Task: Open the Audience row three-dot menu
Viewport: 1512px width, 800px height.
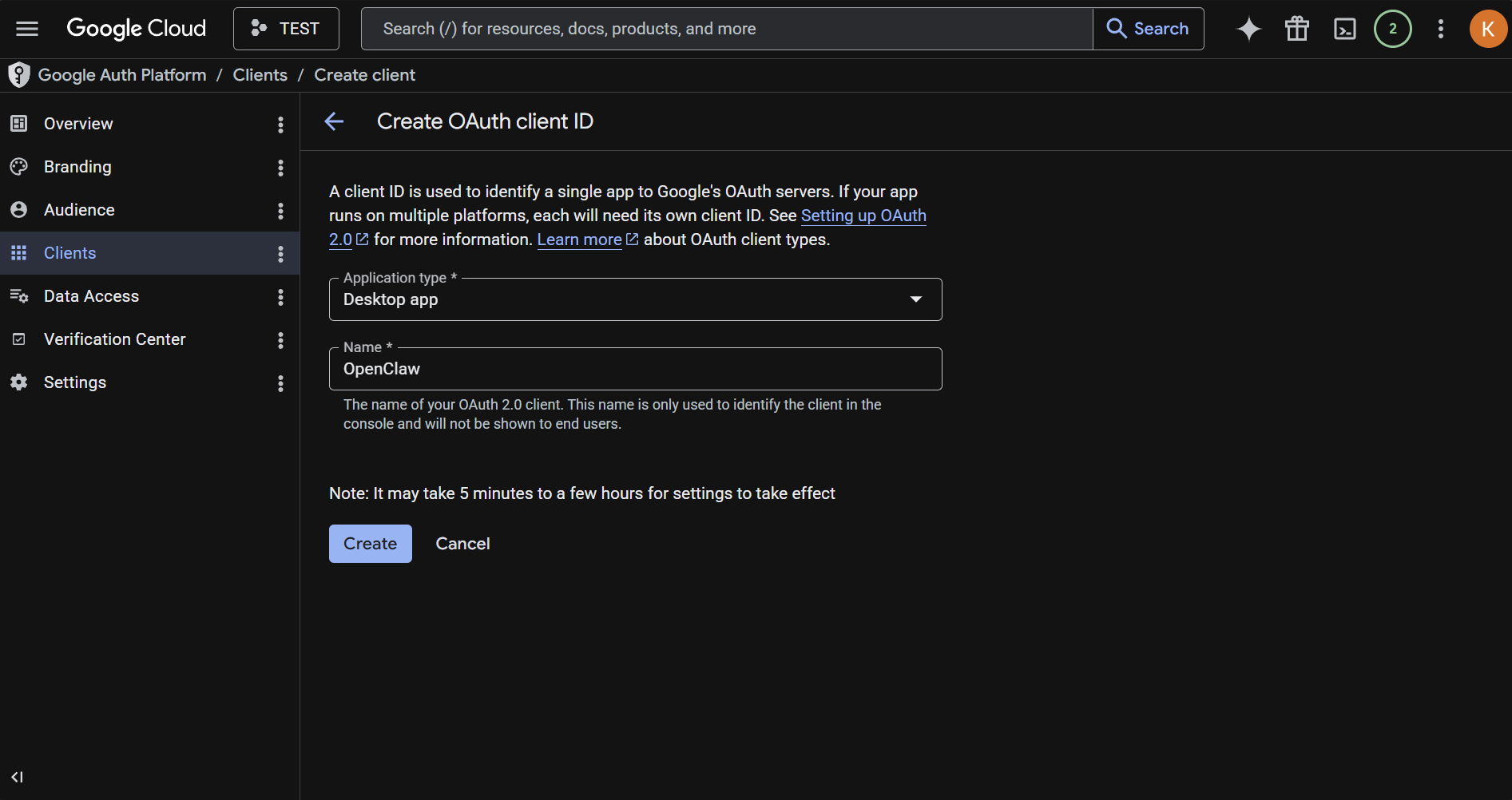Action: coord(280,211)
